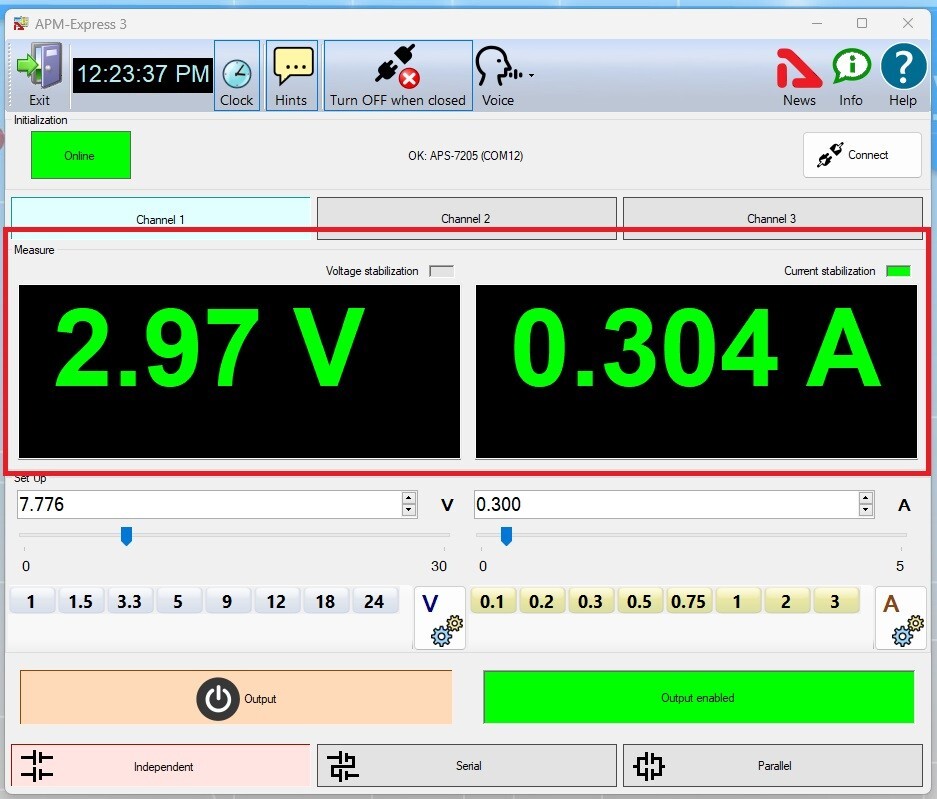
Task: Toggle the Clock display button
Action: pyautogui.click(x=237, y=76)
